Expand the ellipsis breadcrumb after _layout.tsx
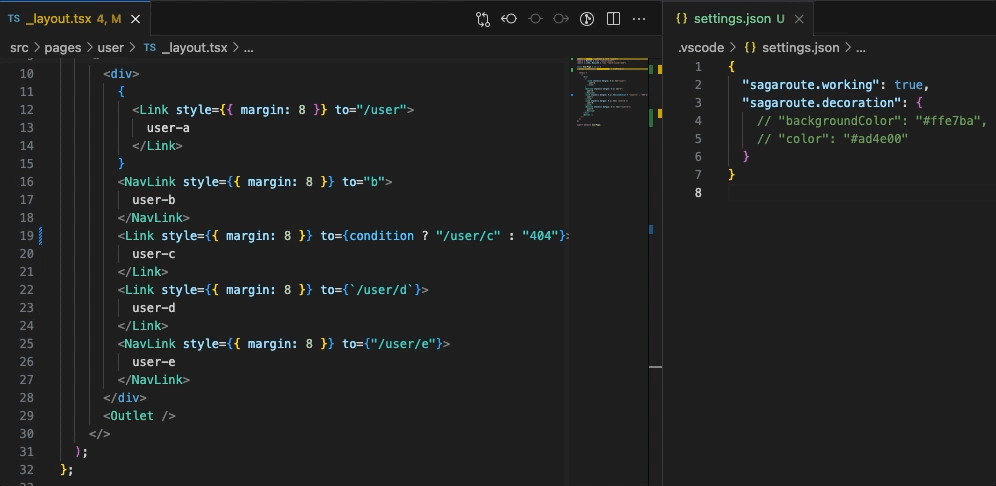996x486 pixels. [x=248, y=48]
